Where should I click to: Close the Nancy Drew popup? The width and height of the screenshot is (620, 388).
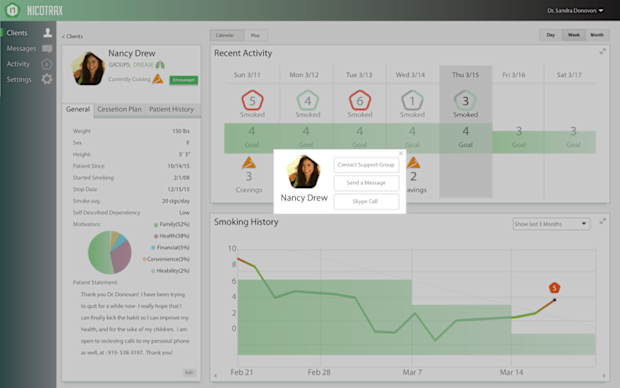point(401,153)
